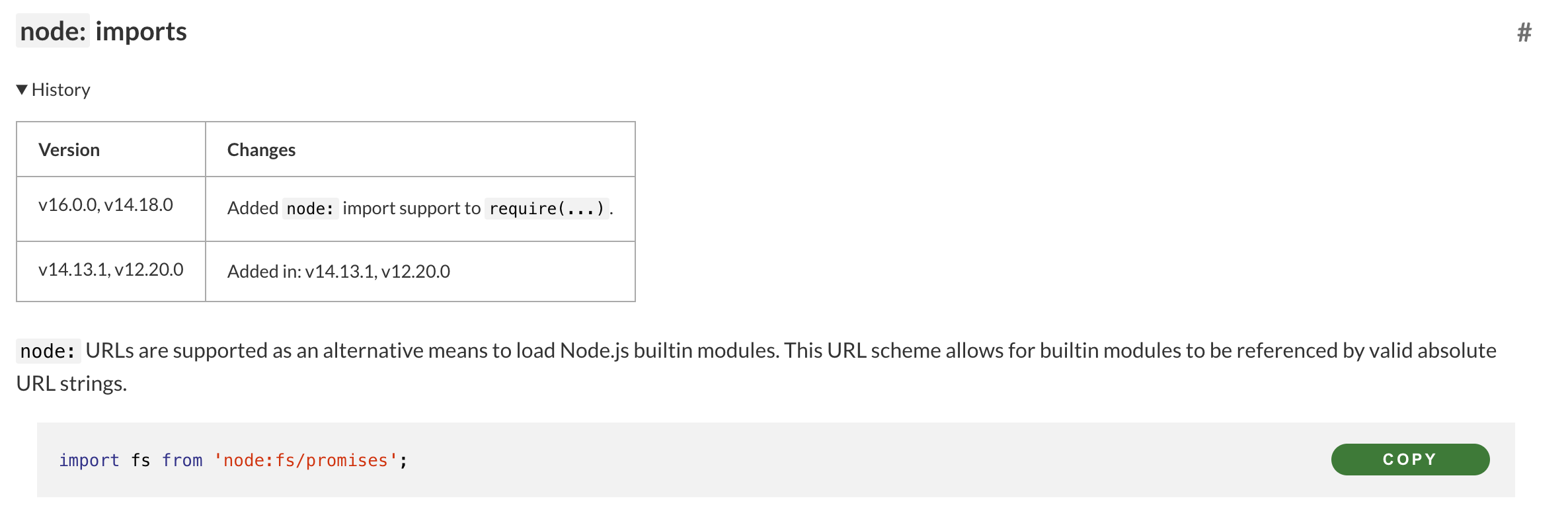This screenshot has width=1568, height=525.
Task: Click the History label text
Action: pyautogui.click(x=62, y=89)
